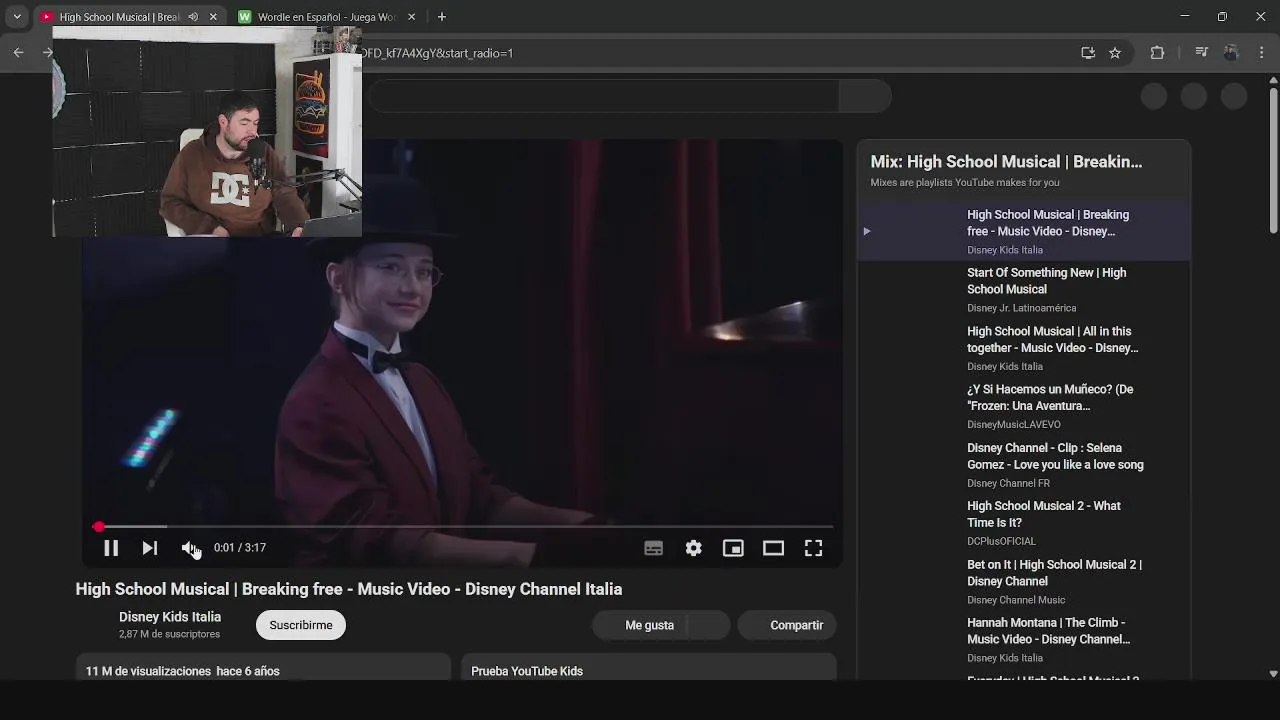Toggle subtitles on the video player
Viewport: 1280px width, 720px height.
[653, 548]
